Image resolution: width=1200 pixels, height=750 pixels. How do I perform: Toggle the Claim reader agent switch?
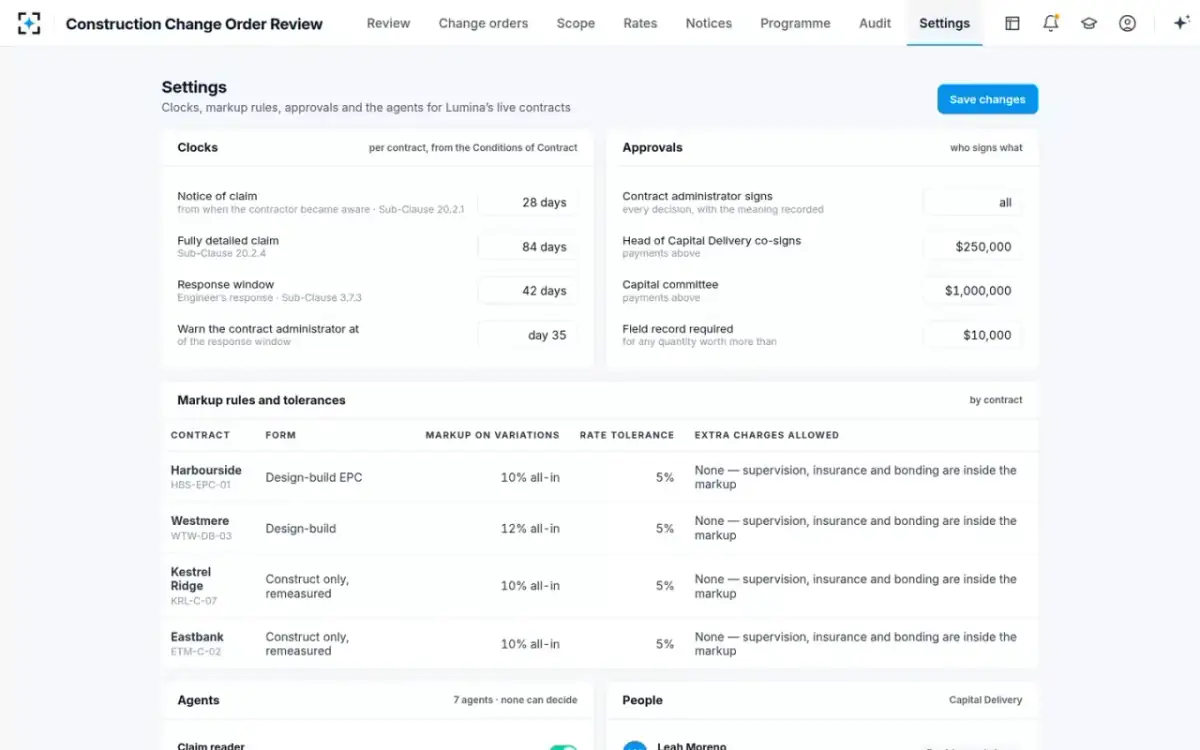[563, 747]
